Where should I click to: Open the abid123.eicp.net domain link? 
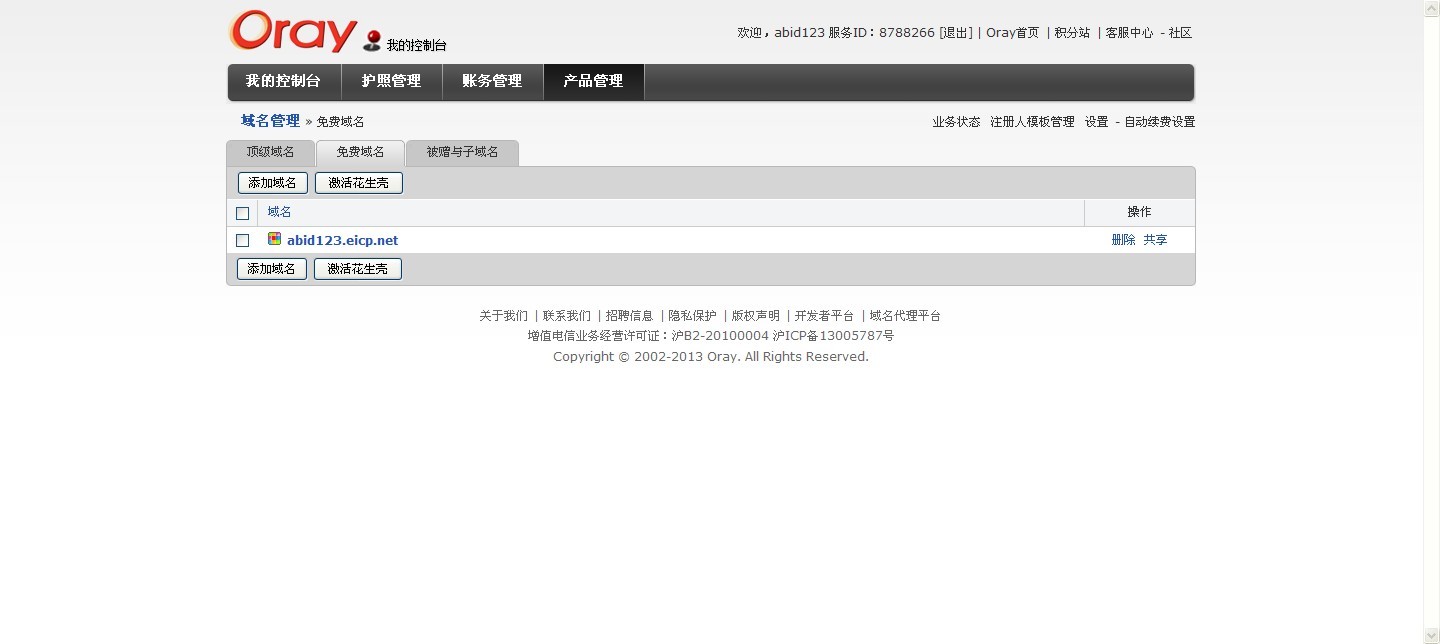tap(342, 240)
